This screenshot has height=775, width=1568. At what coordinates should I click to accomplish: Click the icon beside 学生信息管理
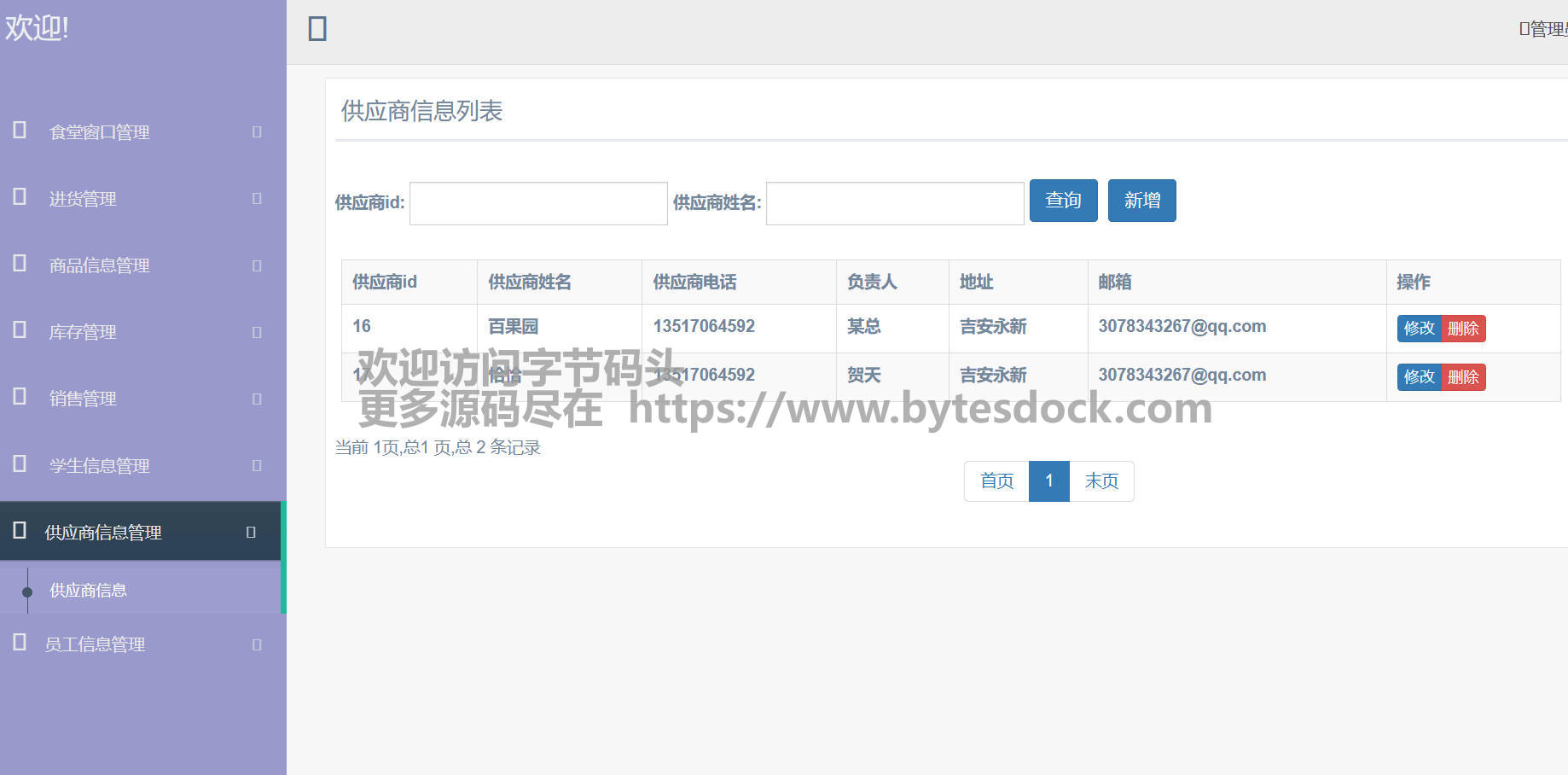coord(20,464)
